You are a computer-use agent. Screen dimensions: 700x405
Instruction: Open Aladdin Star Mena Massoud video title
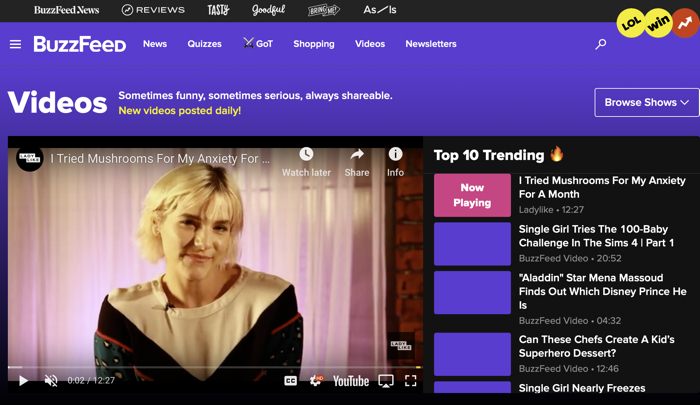coord(602,291)
